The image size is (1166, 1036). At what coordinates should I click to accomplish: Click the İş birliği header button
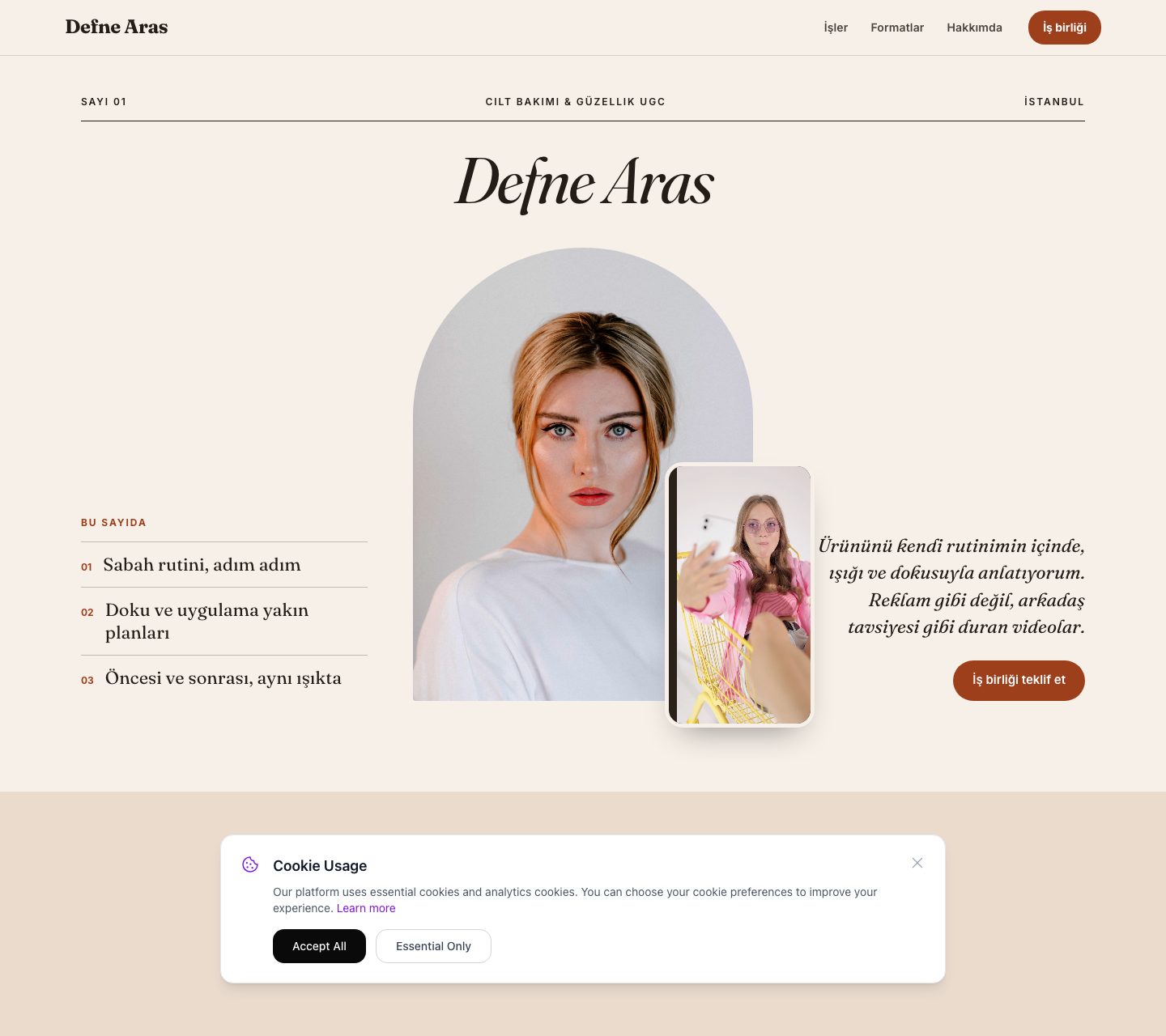(1065, 28)
